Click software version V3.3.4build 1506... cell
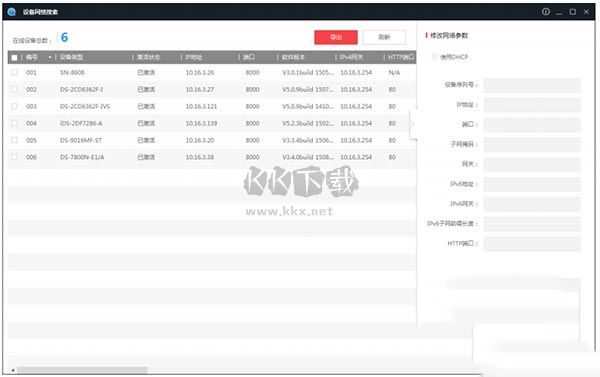Viewport: 600px width, 377px height. tap(308, 140)
